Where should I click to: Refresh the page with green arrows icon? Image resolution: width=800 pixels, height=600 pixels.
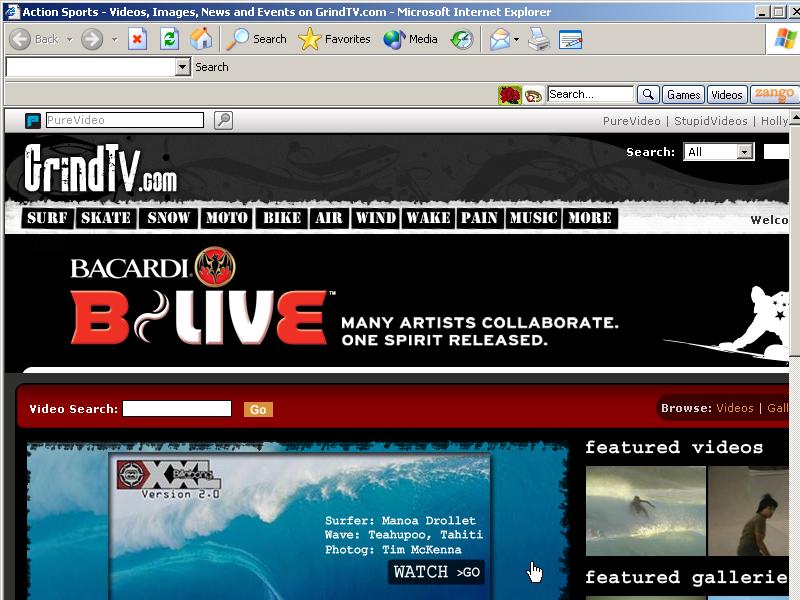169,39
